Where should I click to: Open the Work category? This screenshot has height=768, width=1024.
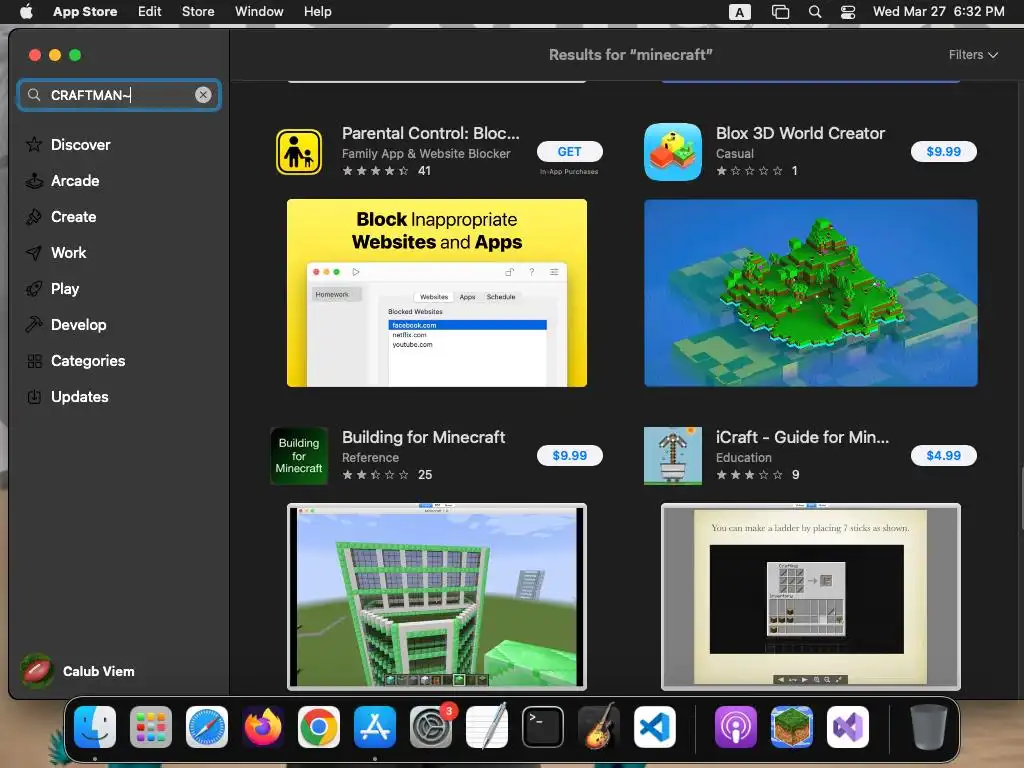coord(56,253)
